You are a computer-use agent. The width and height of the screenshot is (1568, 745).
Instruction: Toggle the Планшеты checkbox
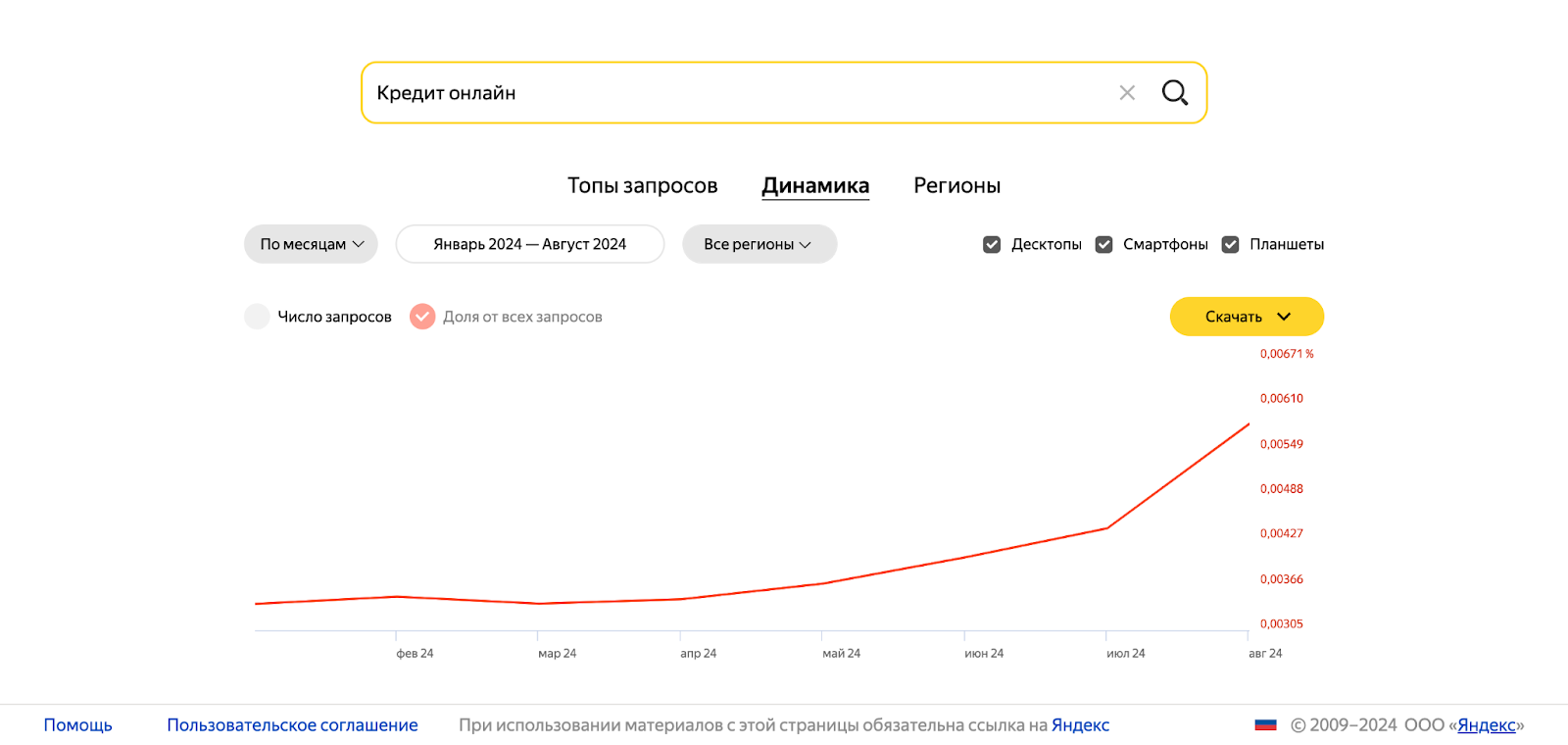coord(1230,244)
